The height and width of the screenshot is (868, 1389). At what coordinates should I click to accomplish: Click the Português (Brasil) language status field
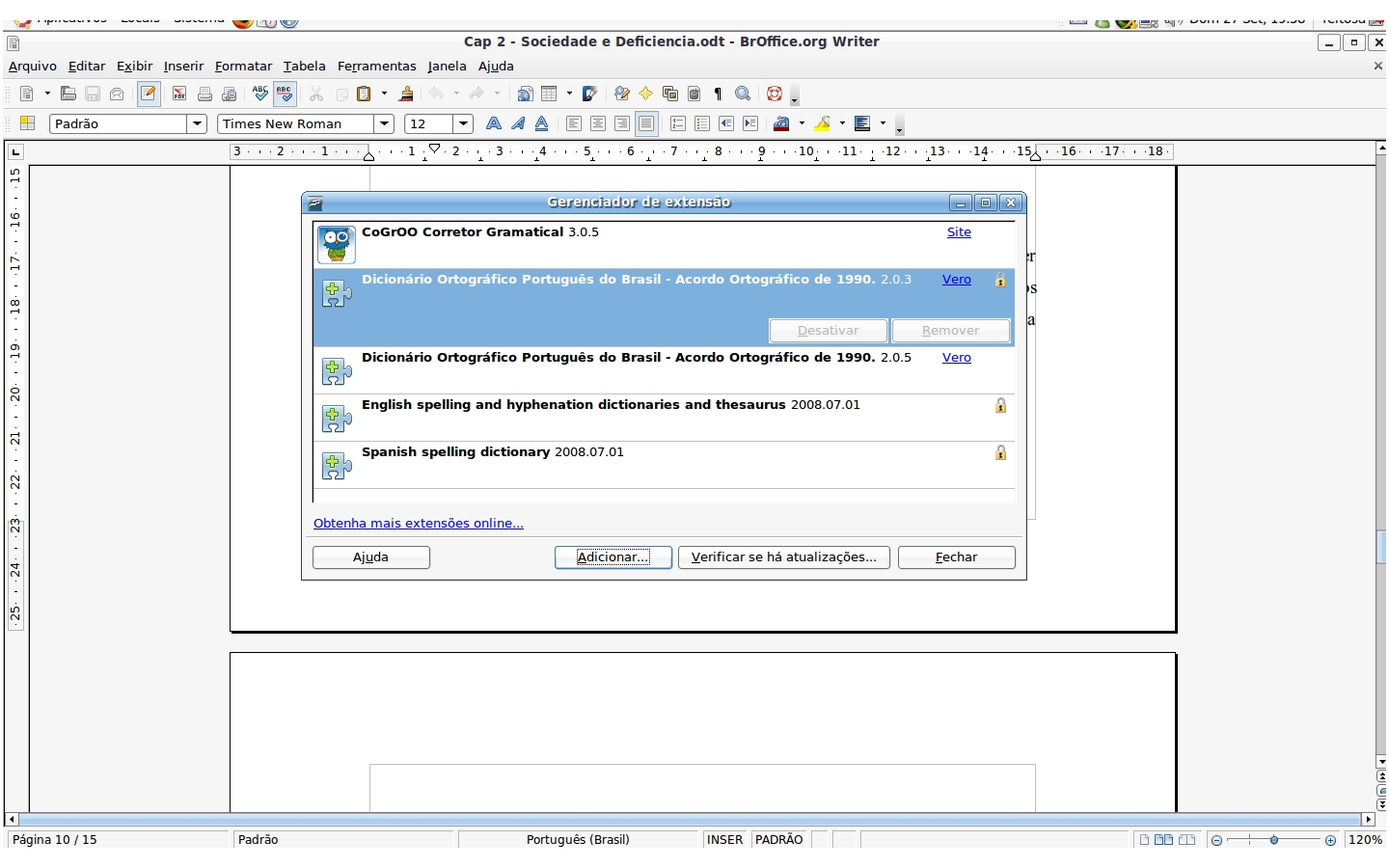pyautogui.click(x=579, y=840)
